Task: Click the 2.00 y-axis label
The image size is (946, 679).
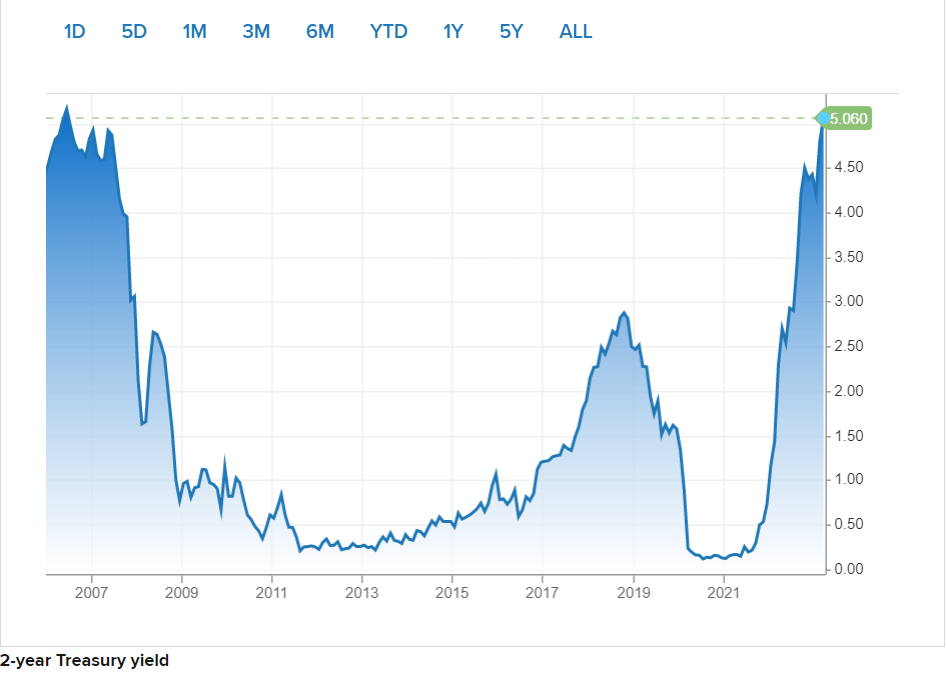Action: pos(849,391)
